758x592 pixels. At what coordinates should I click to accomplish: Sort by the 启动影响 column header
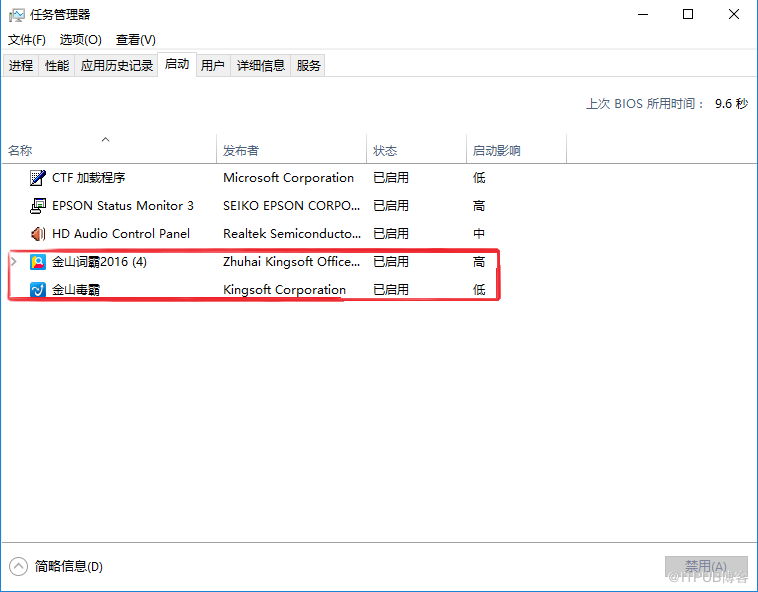(x=516, y=150)
